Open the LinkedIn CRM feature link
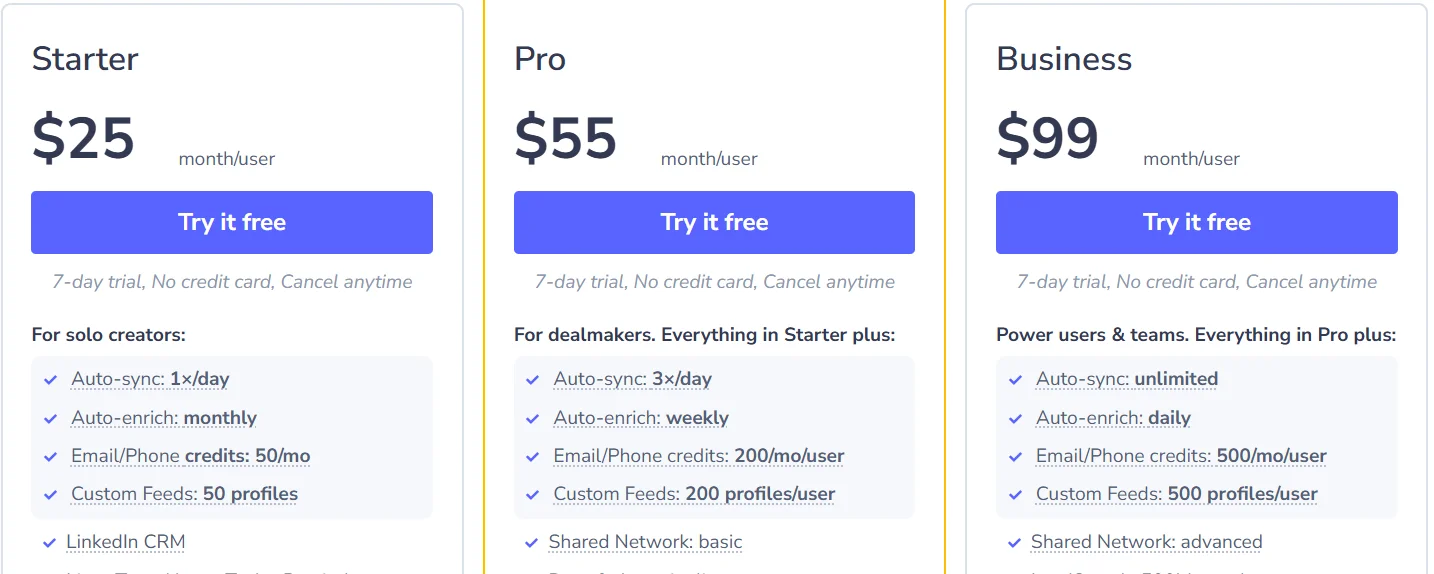Image resolution: width=1434 pixels, height=574 pixels. coord(125,542)
